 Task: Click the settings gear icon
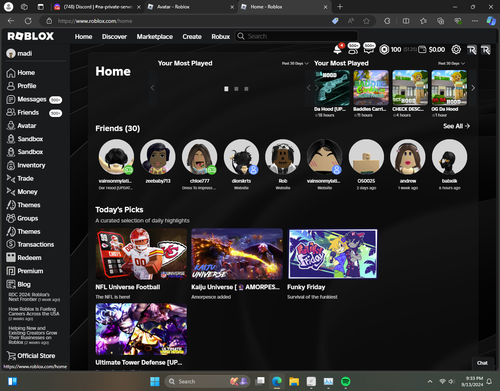456,50
